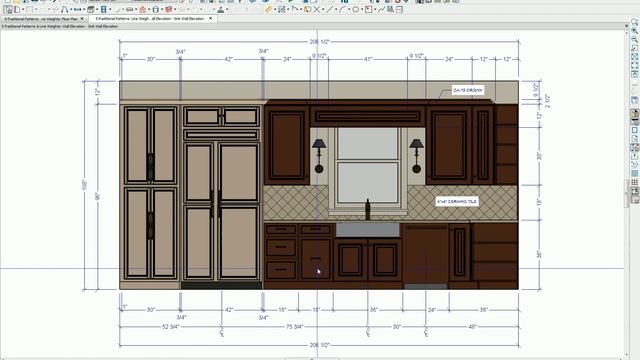Expand the arc tool dropdown arrow
Screen dimensions: 640x360
point(349,9)
